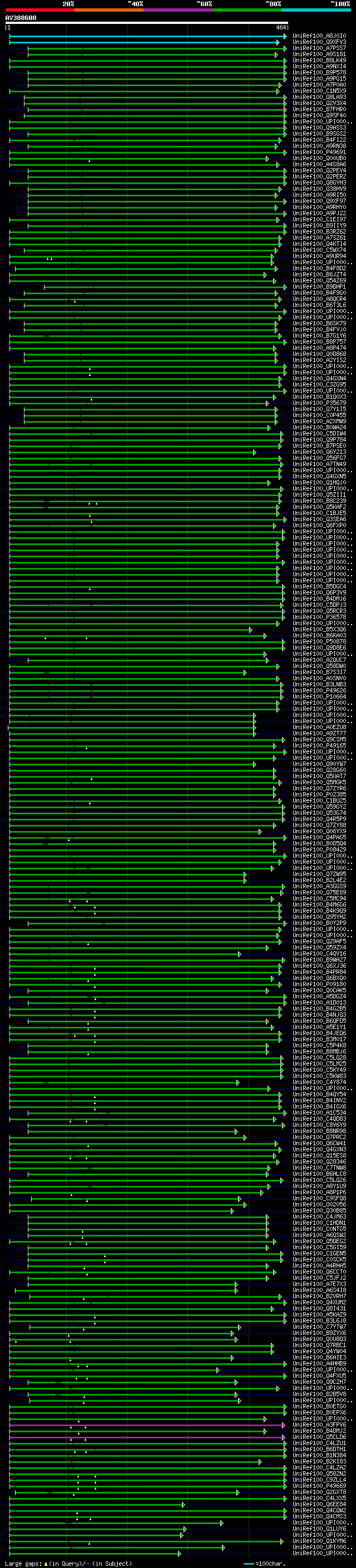This screenshot has width=356, height=1568.
Task: Select hit label UniRef100_Q6Y213
Action: click(319, 452)
